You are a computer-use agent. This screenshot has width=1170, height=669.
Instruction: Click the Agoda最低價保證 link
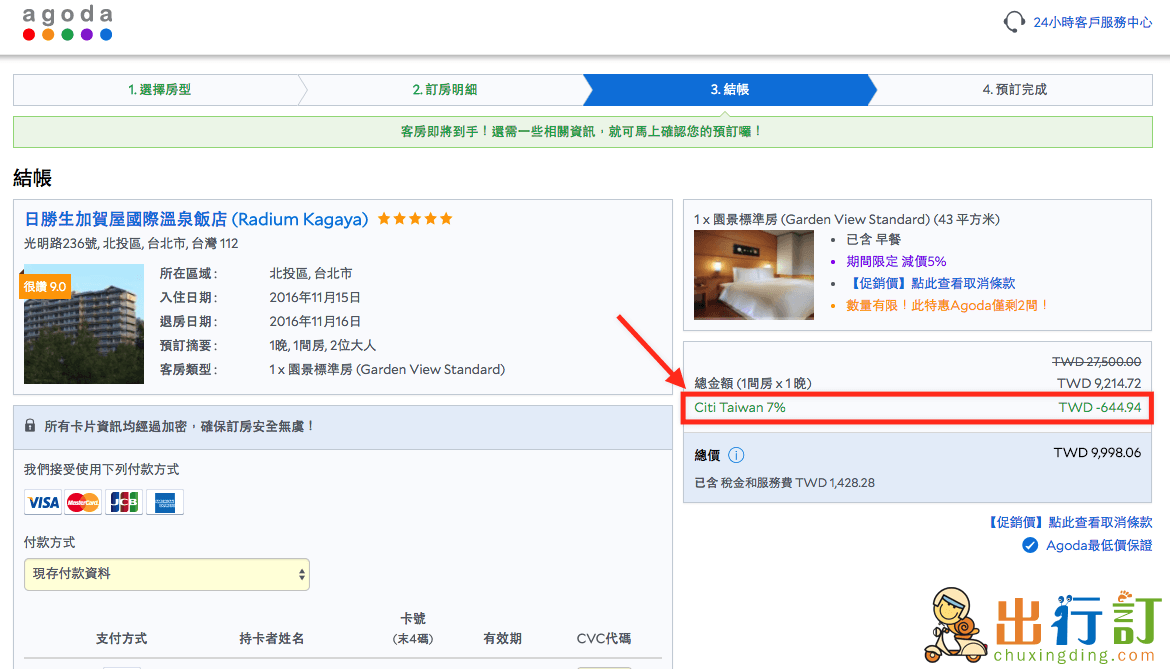(1098, 545)
